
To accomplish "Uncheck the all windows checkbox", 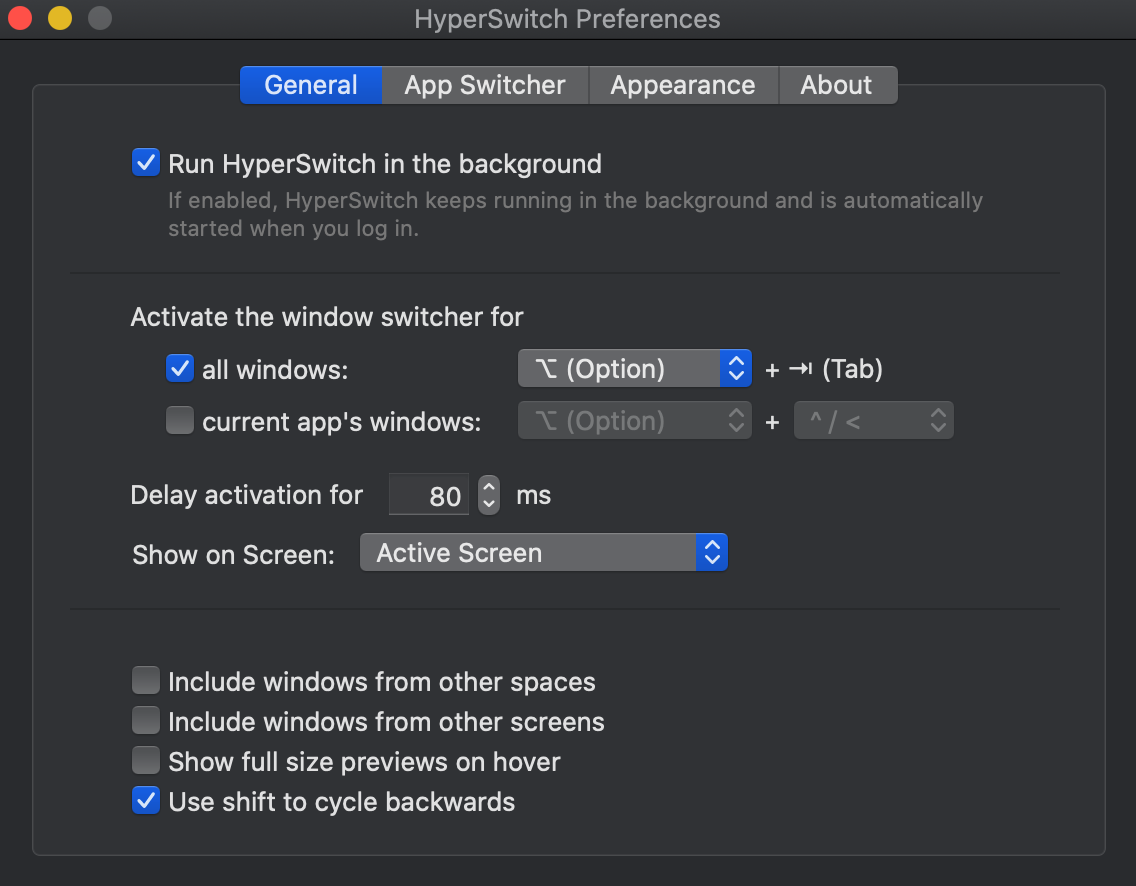I will [180, 369].
